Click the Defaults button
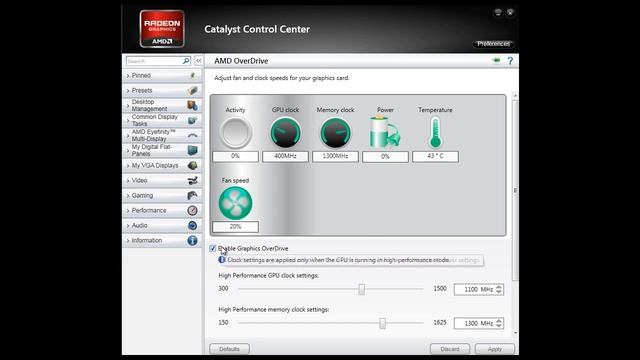 (229, 349)
